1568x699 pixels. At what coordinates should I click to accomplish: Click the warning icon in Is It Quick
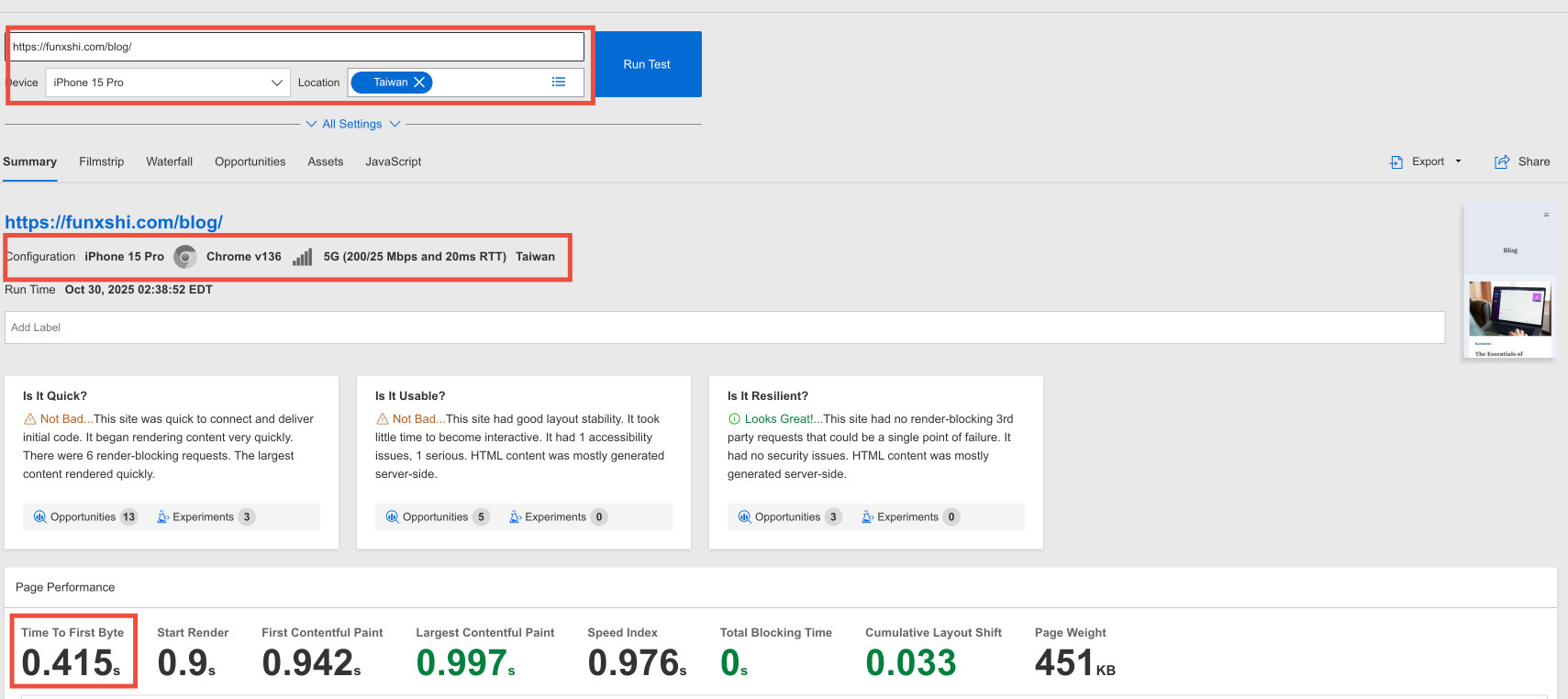30,419
